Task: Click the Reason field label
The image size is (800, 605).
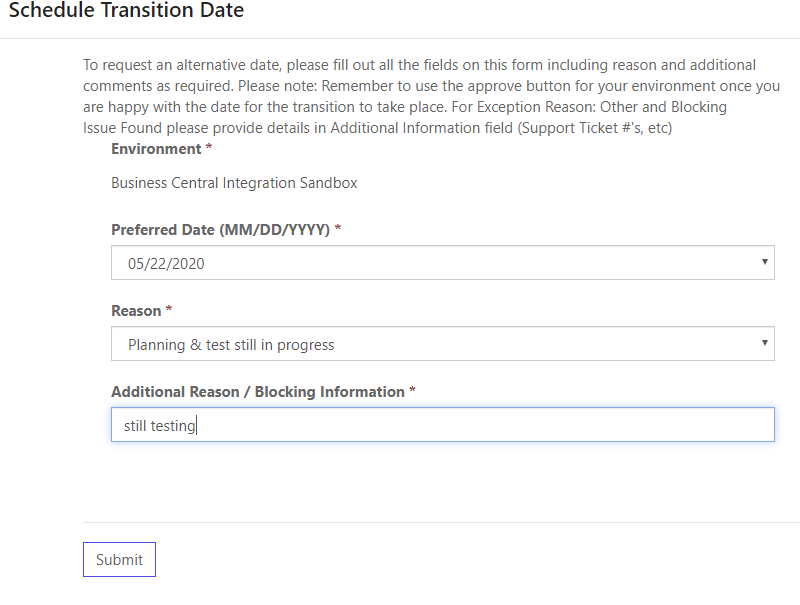Action: coord(136,311)
